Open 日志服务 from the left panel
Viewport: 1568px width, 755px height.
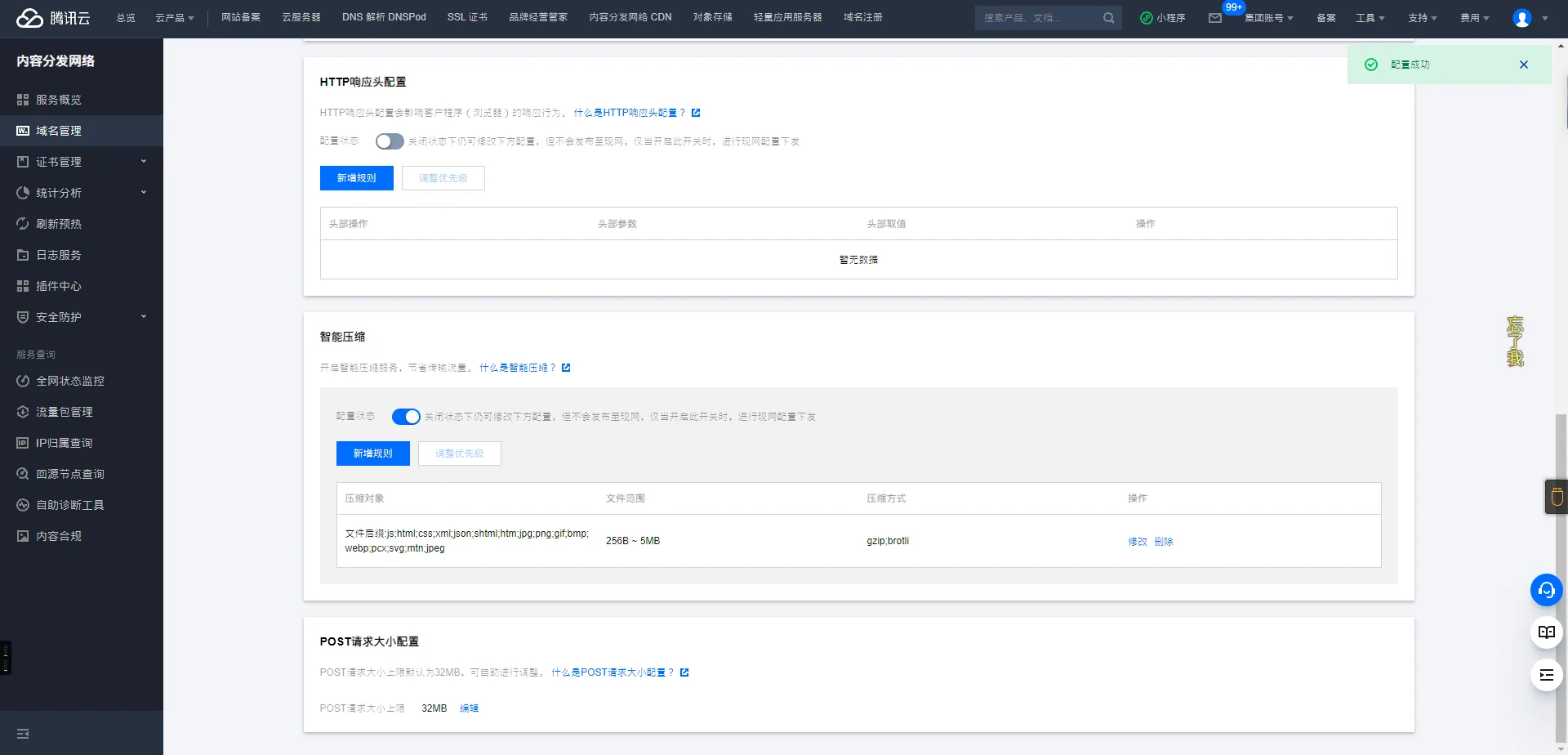tap(57, 254)
